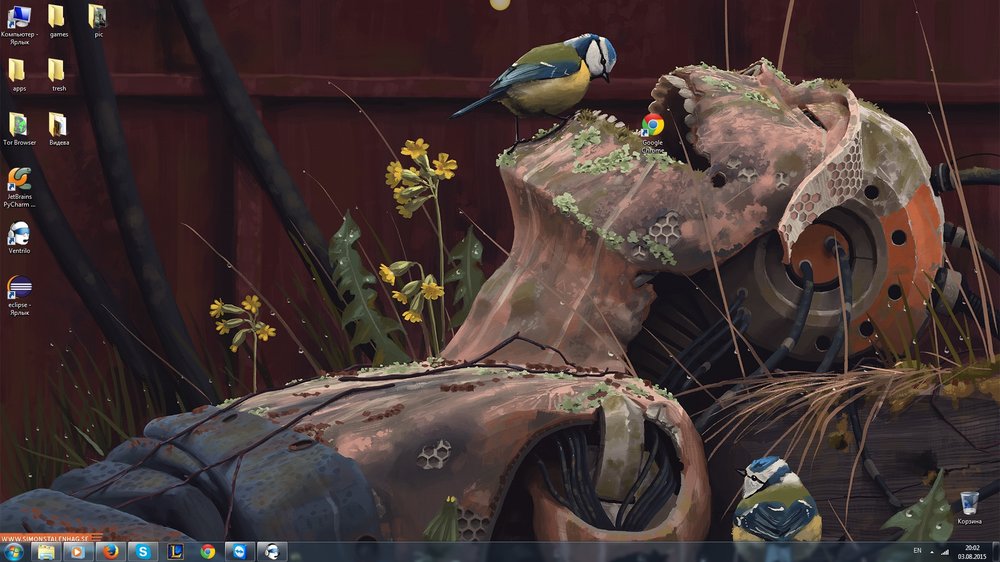Image resolution: width=1000 pixels, height=562 pixels.
Task: Expand the hidden system tray icons
Action: 933,551
